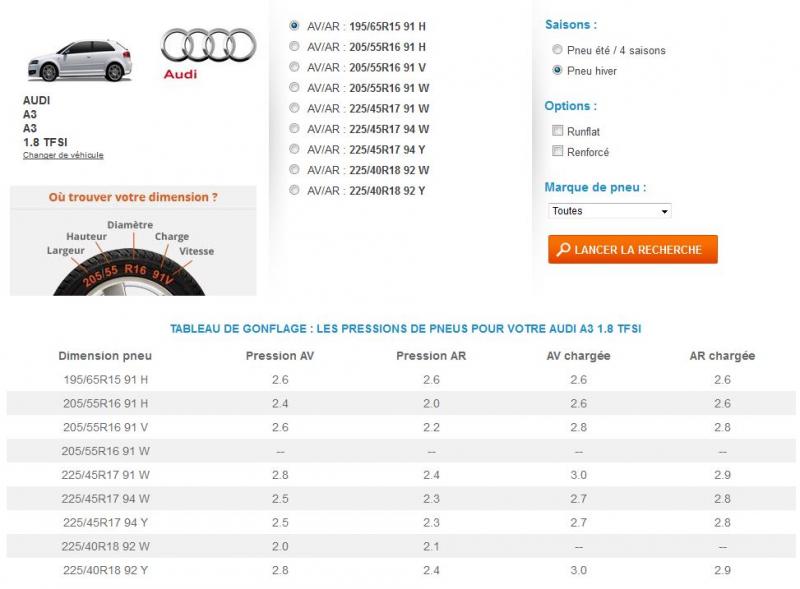Click the 205/55R16 91 H table row label
This screenshot has height=589, width=800.
point(106,403)
